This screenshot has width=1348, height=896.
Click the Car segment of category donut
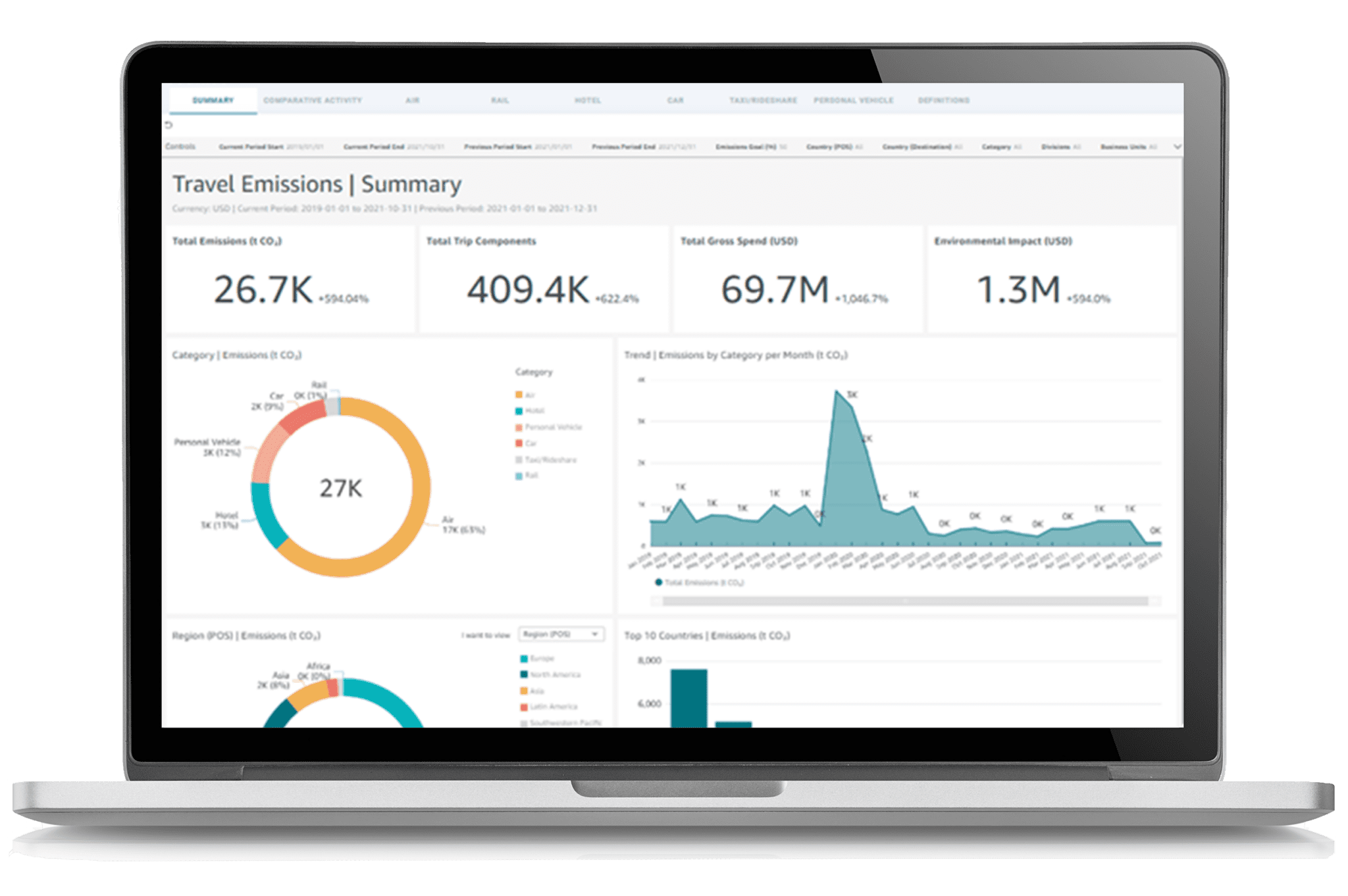(303, 416)
